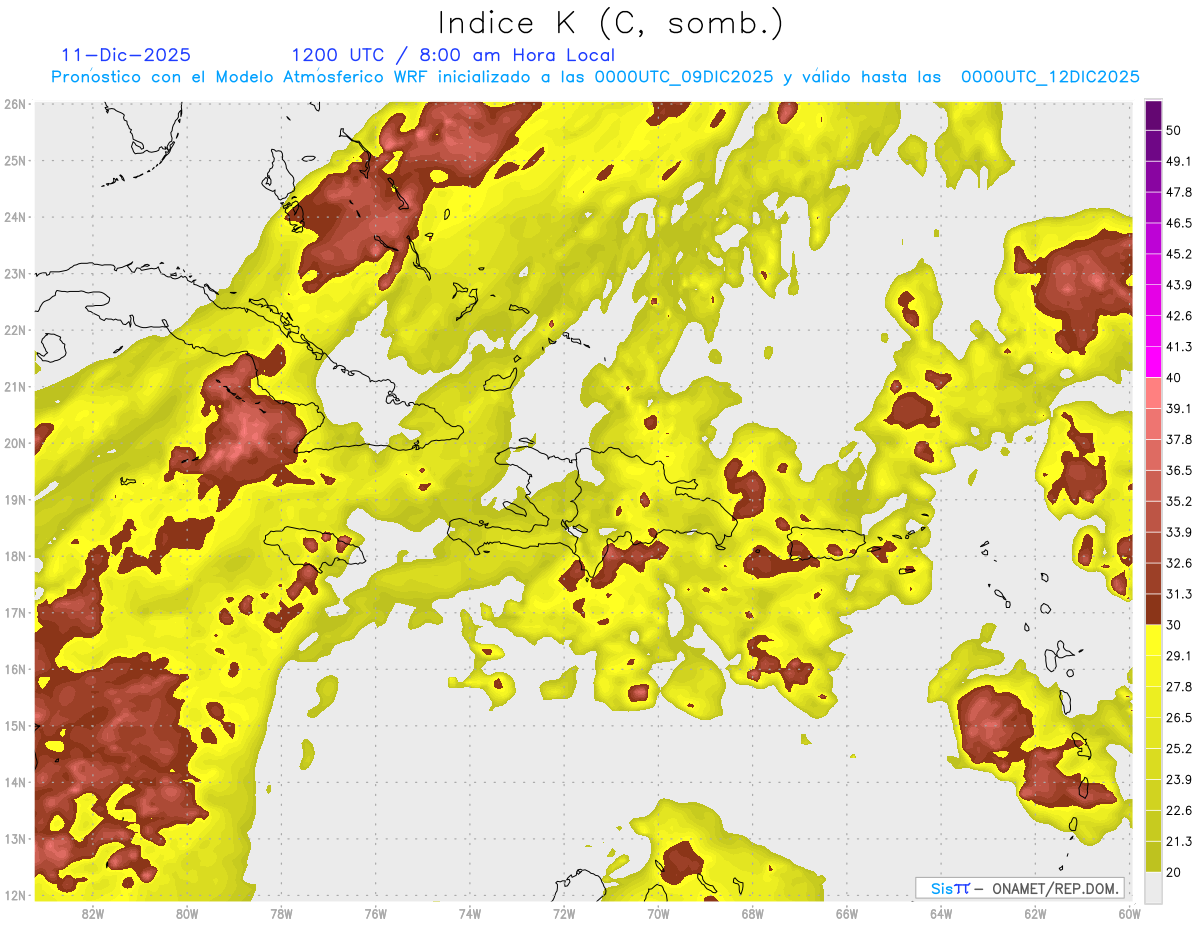
Task: Click the longitude label "72W"
Action: [564, 914]
